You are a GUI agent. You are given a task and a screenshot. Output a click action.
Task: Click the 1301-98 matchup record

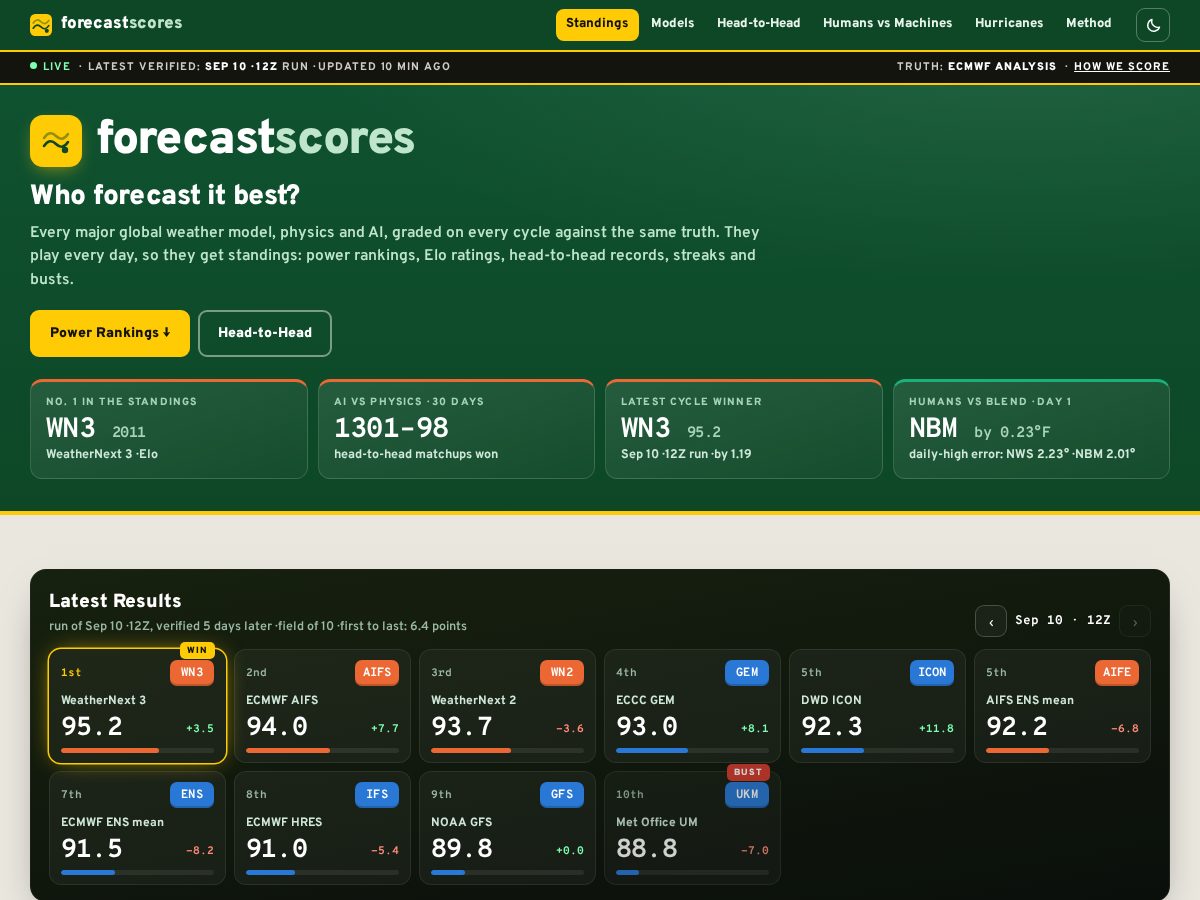pyautogui.click(x=391, y=428)
